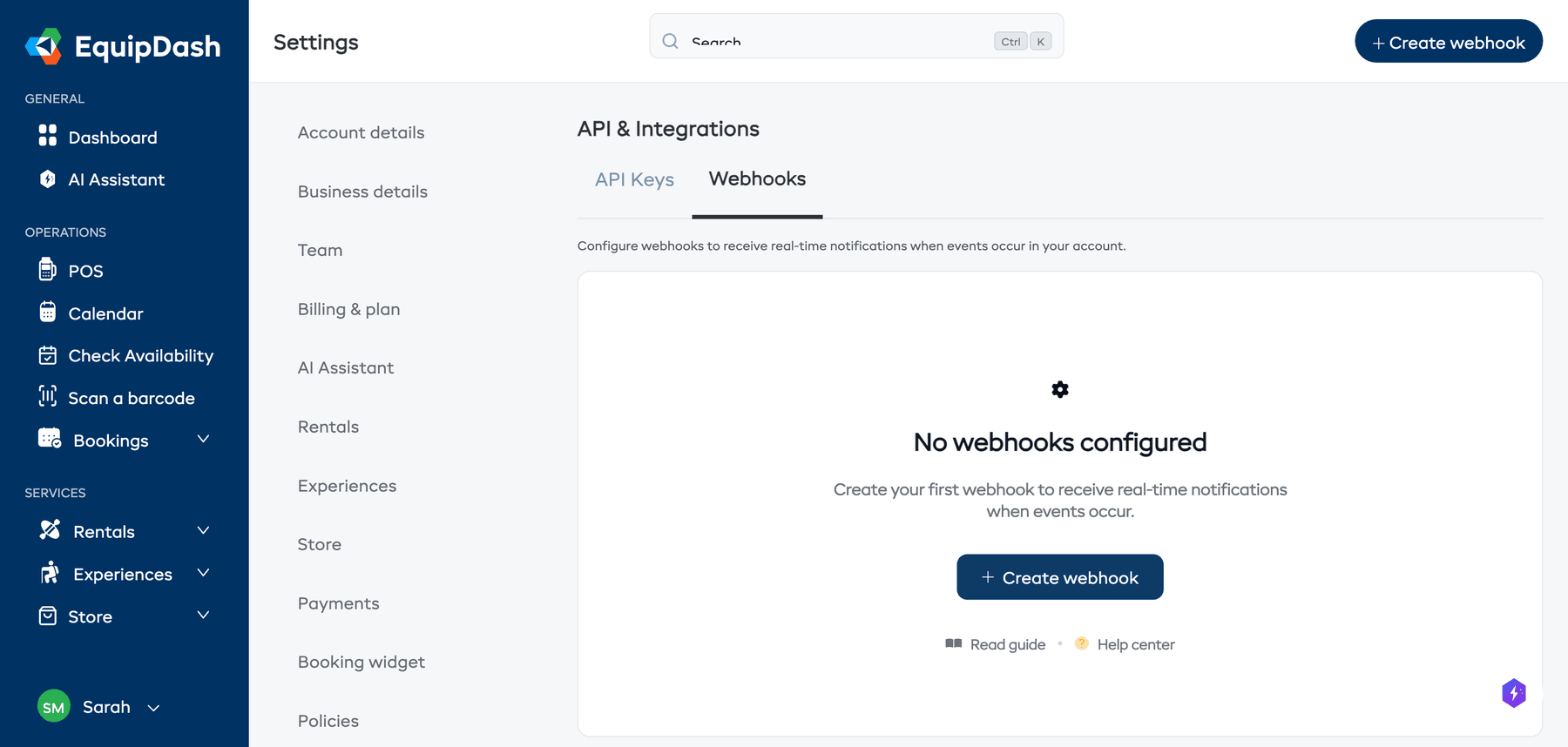Open Experiences settings section
Viewport: 1568px width, 747px height.
tap(347, 486)
